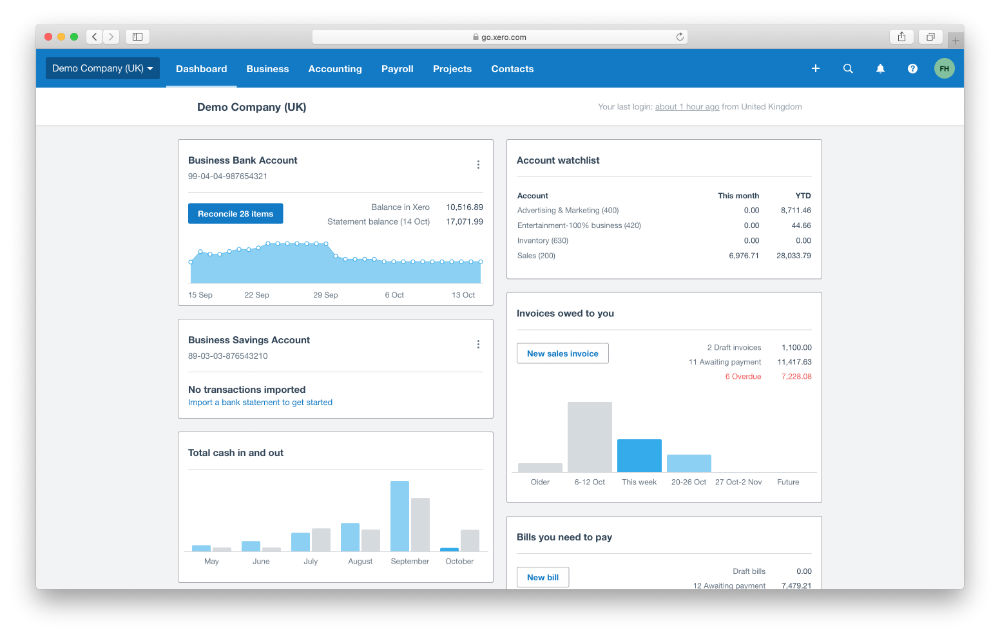Click Sales YTD value 28,033.79
Screen dimensions: 1000x637
click(x=793, y=256)
